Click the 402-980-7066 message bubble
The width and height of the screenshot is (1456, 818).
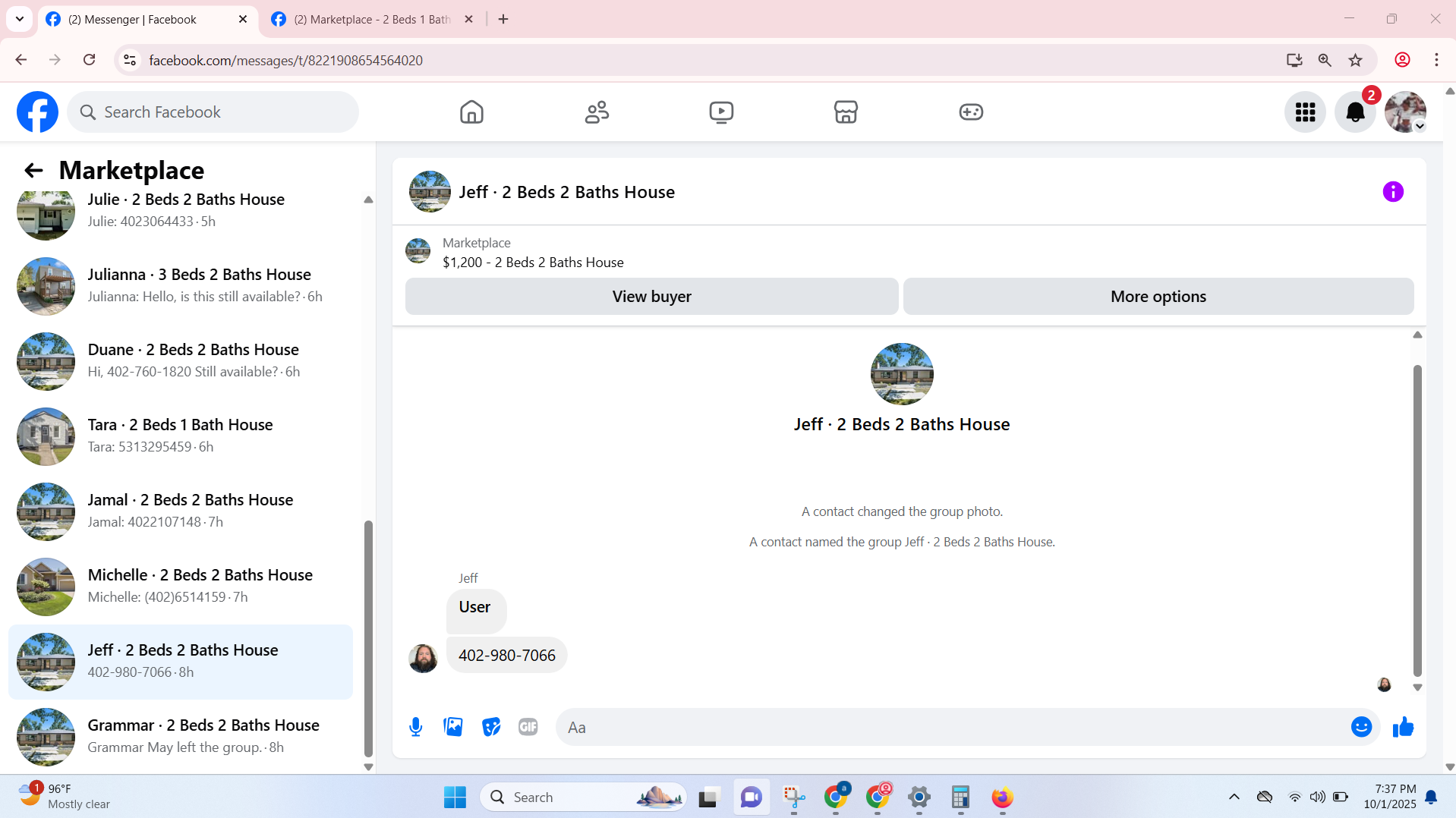pyautogui.click(x=506, y=655)
